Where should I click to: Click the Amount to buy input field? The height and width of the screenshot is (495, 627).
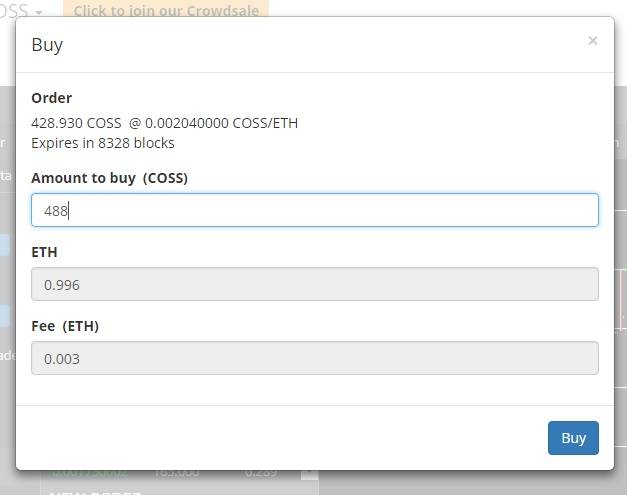point(315,210)
